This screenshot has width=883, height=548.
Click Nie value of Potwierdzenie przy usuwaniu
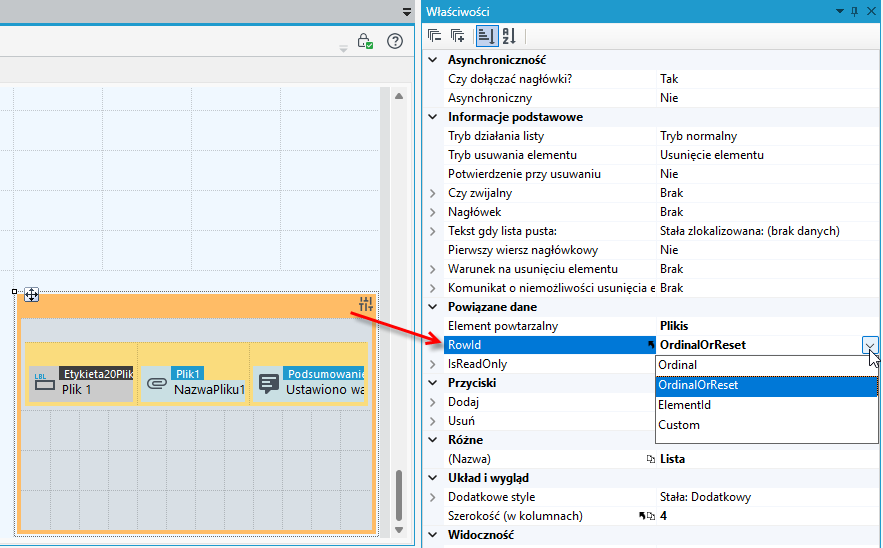coord(669,174)
